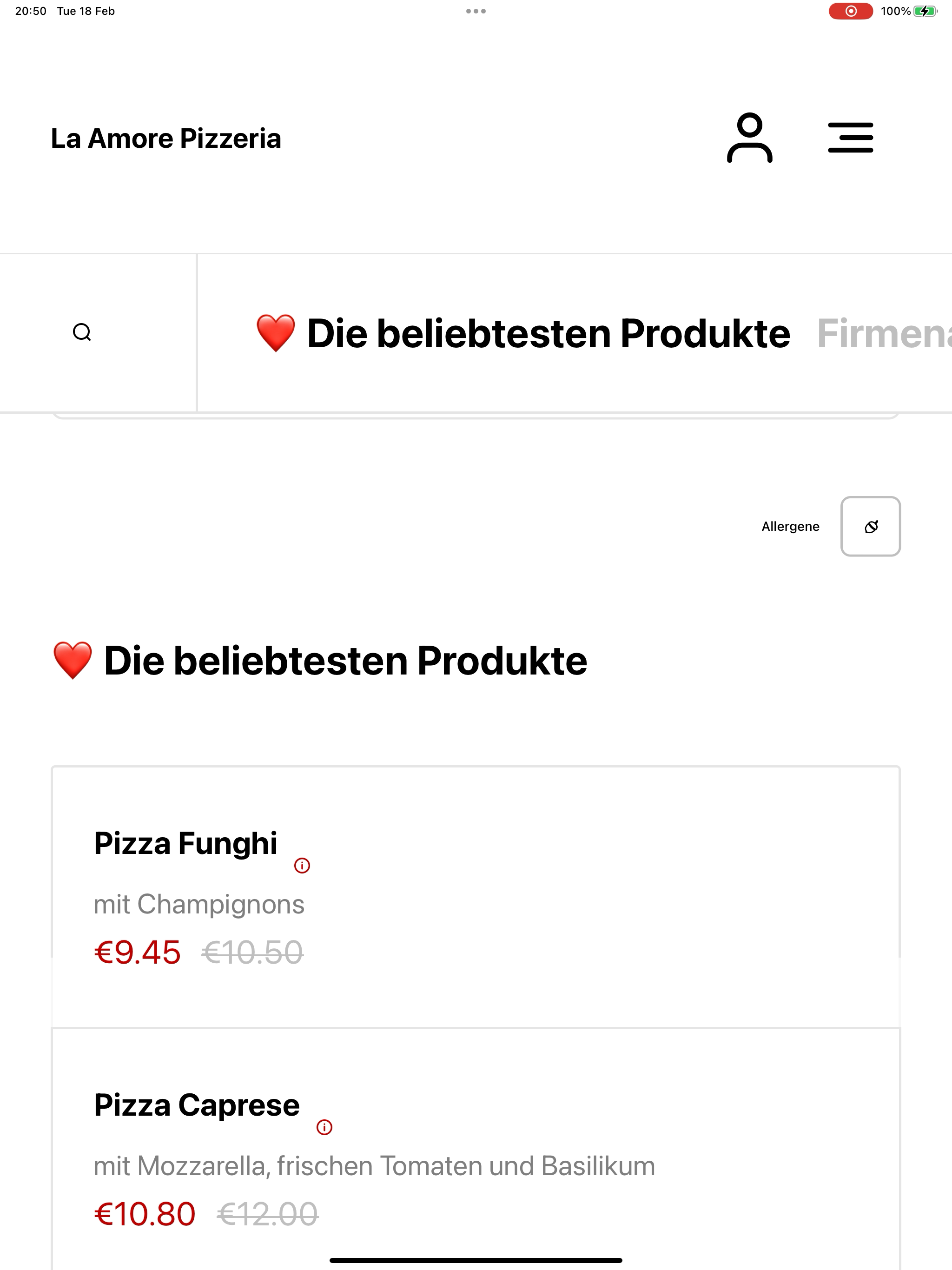Click the search magnifier icon

82,332
